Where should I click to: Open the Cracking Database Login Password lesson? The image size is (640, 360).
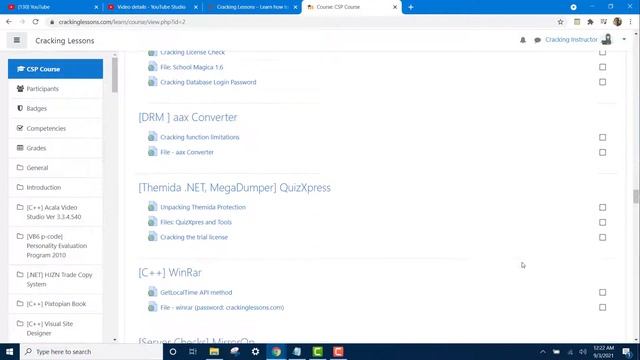click(x=208, y=82)
